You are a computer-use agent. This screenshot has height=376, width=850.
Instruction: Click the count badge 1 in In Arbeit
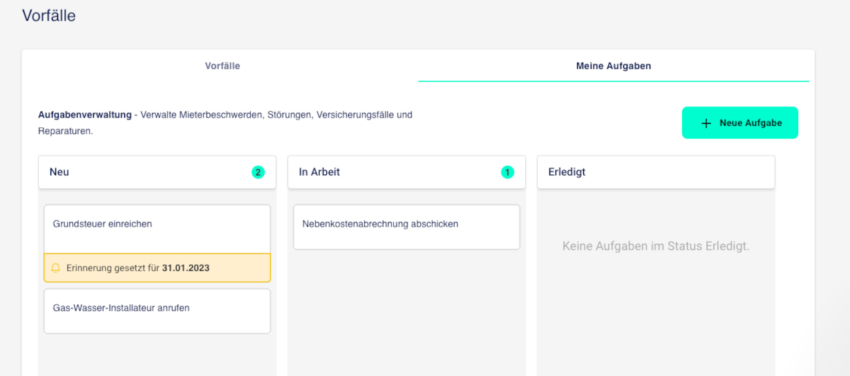tap(507, 172)
